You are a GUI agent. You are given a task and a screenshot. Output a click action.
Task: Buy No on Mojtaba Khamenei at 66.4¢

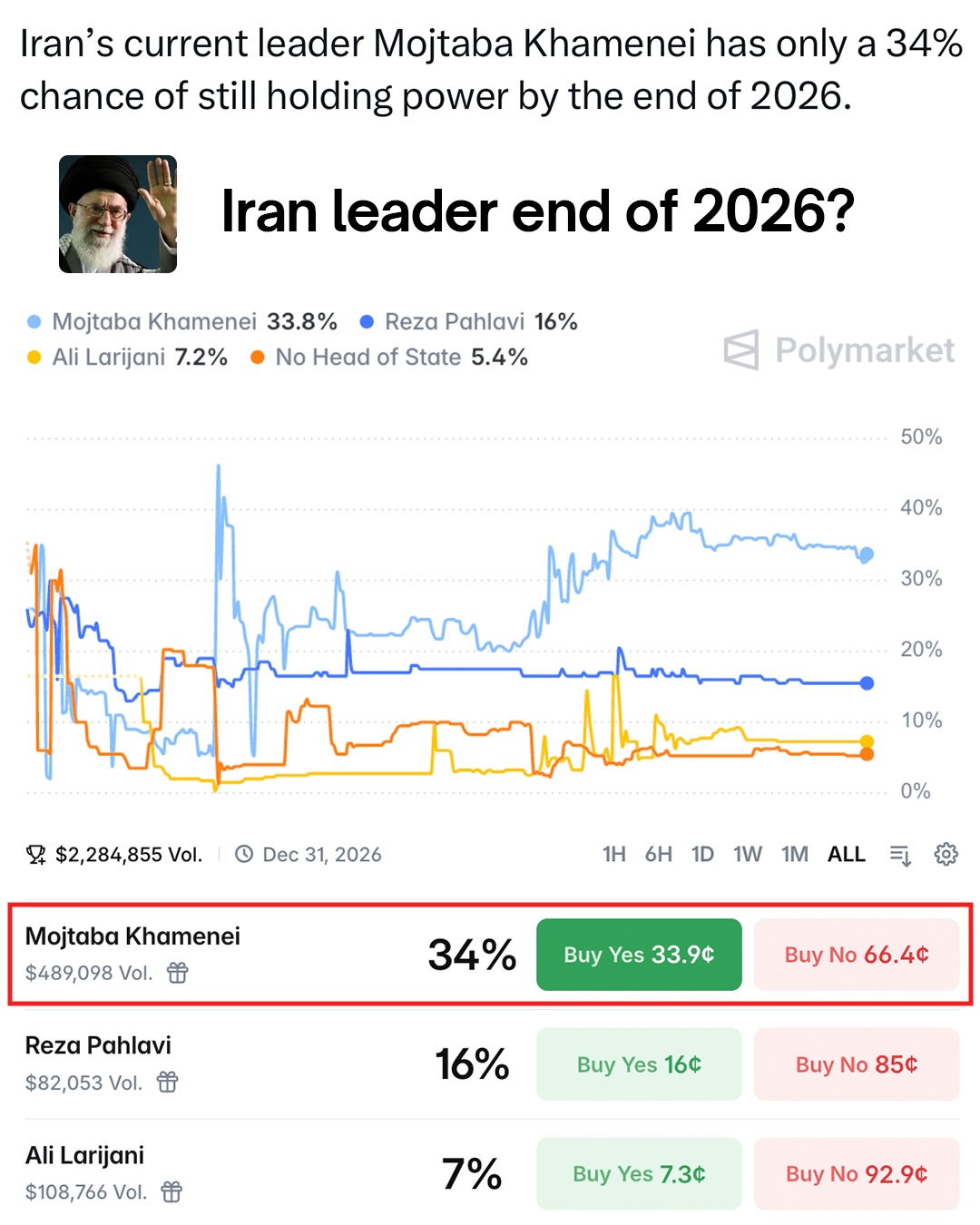[856, 955]
